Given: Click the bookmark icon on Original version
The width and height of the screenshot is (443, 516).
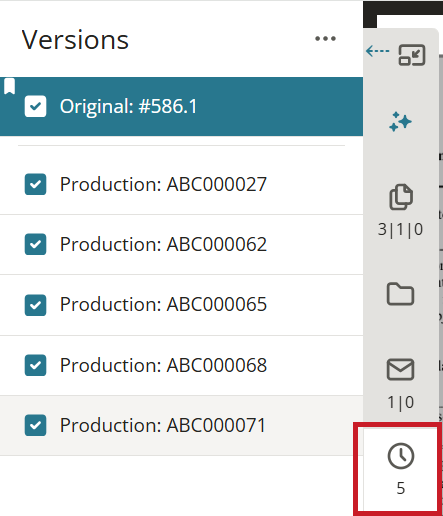Looking at the screenshot, I should 9,86.
